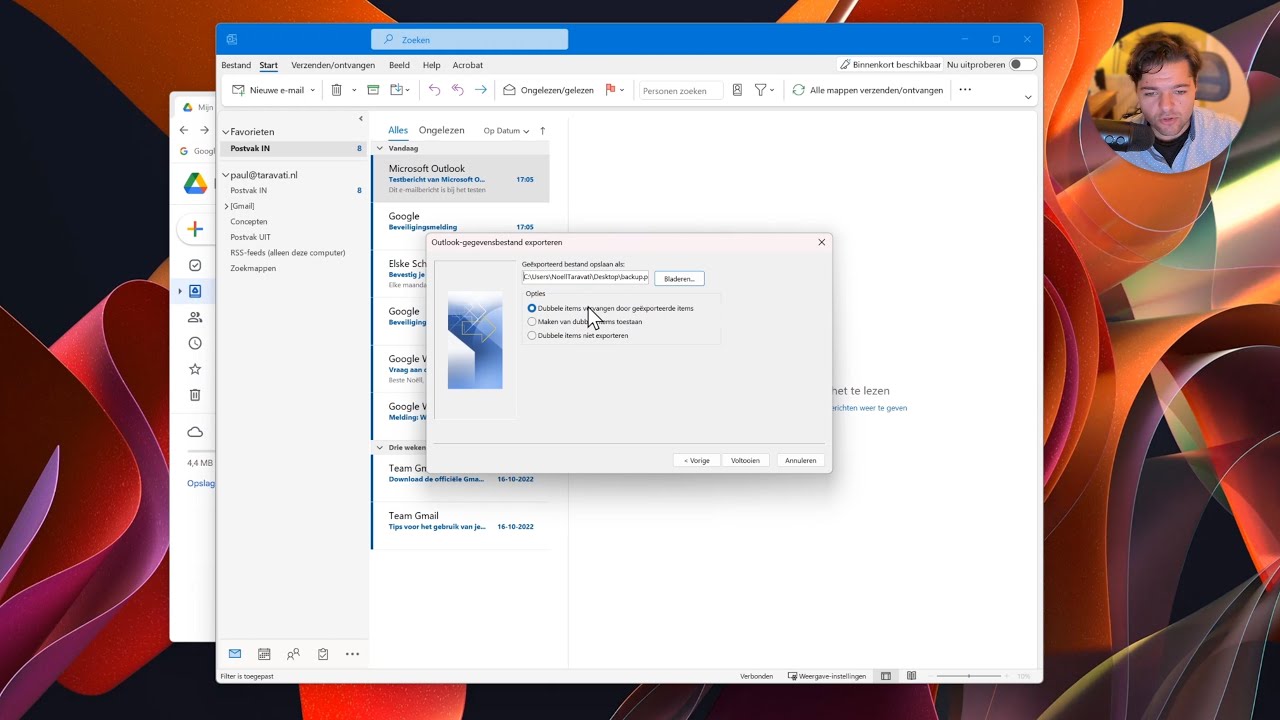Switch to Mail view icon
The image size is (1280, 720).
(x=235, y=654)
